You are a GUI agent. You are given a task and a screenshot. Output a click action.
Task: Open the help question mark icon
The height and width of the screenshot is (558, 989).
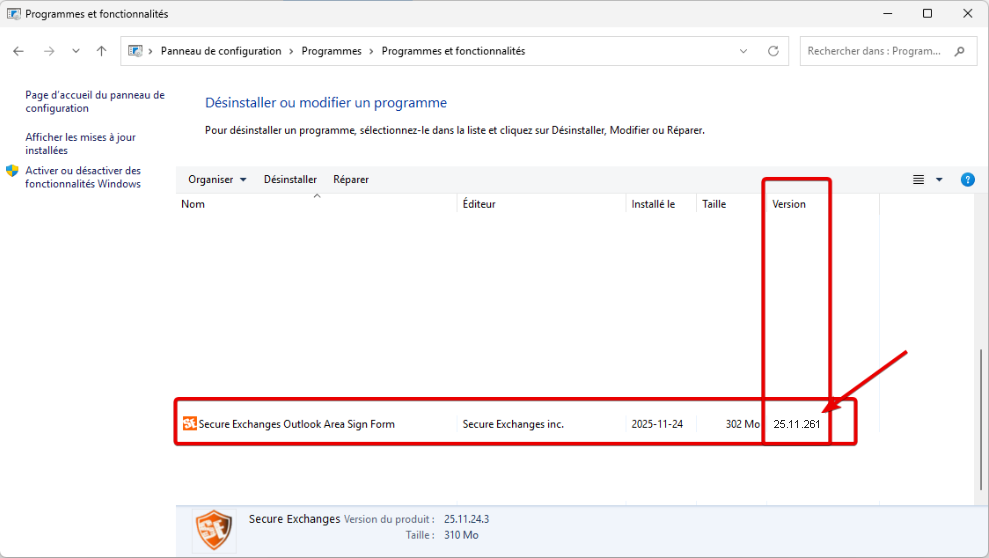968,180
